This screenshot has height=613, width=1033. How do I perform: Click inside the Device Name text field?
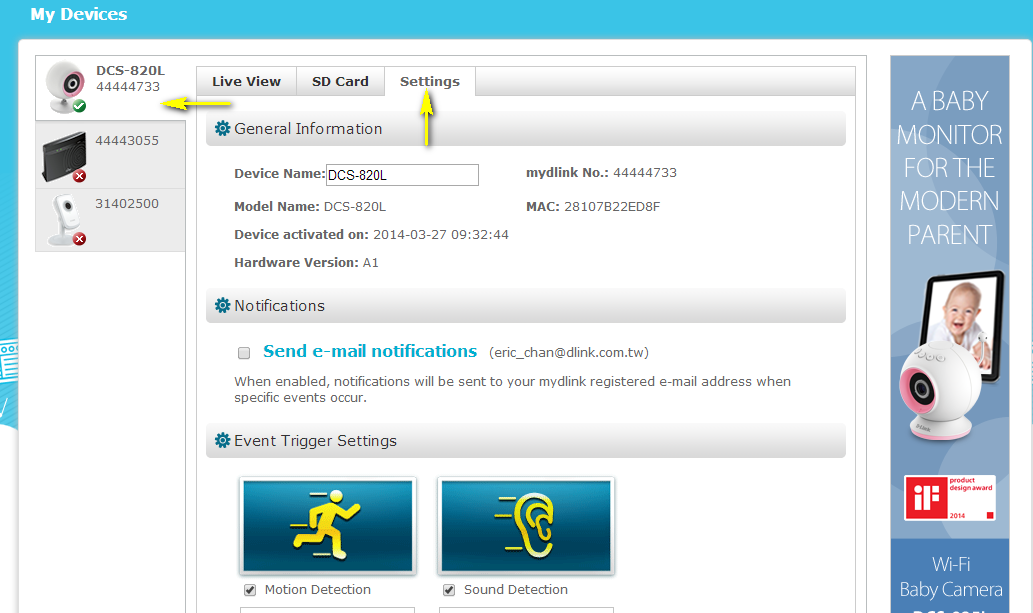click(401, 175)
